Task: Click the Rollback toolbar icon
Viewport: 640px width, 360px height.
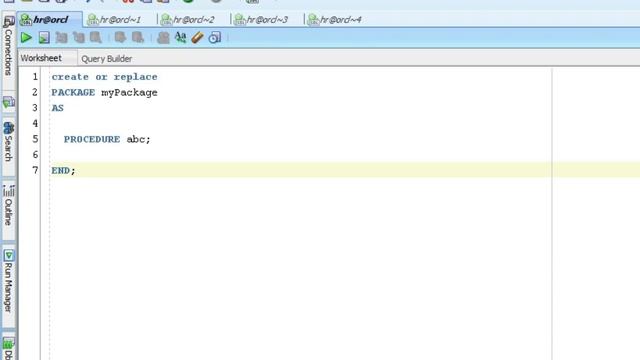Action: (138, 38)
